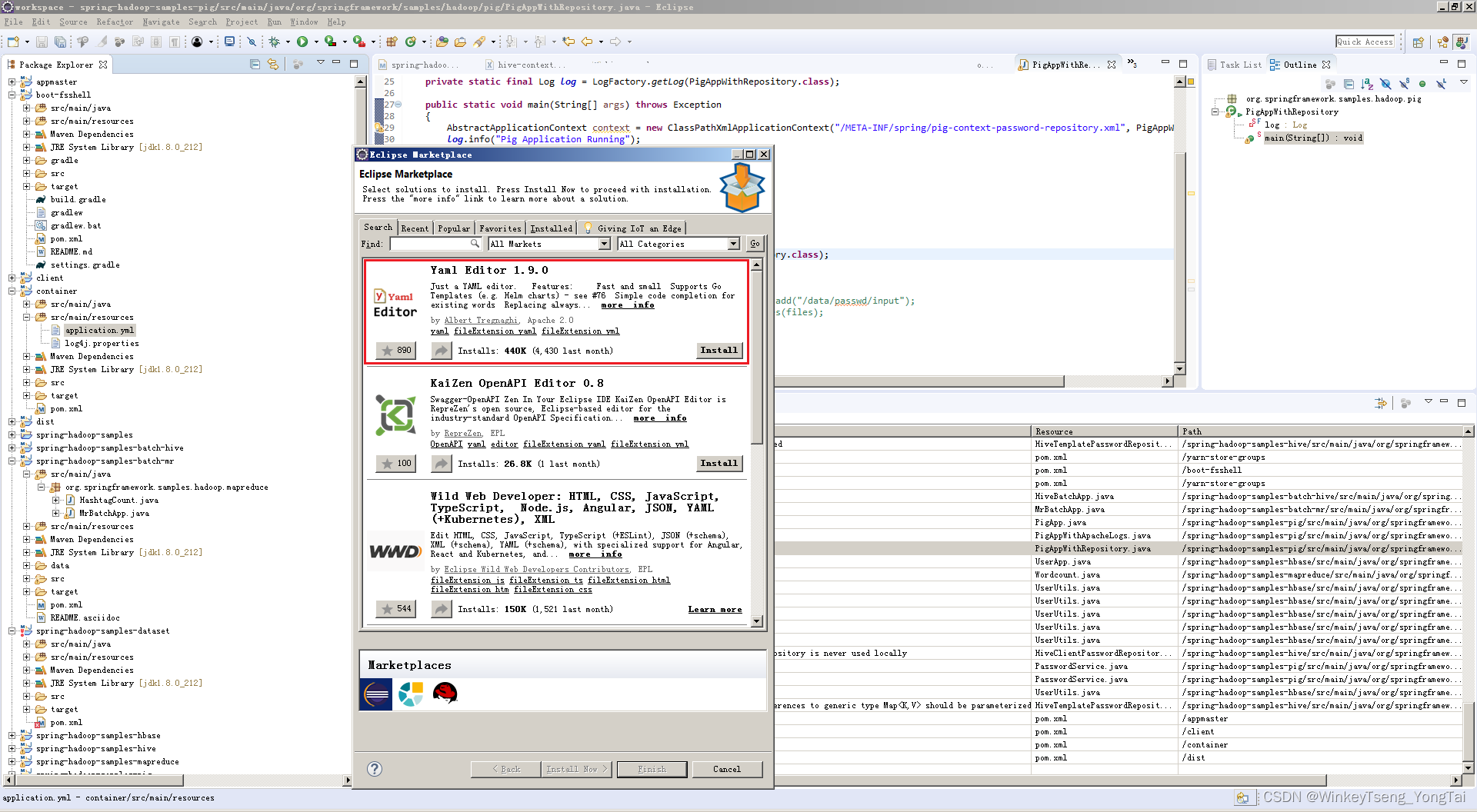The image size is (1477, 812).
Task: Sort Outline members alphabetically
Action: pos(1366,84)
